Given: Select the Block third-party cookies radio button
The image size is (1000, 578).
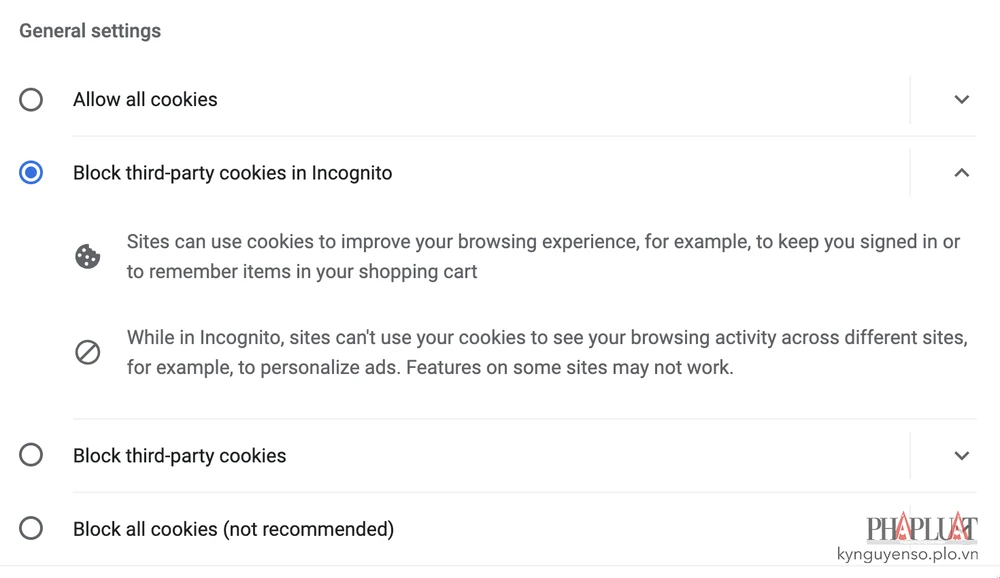Looking at the screenshot, I should pyautogui.click(x=31, y=455).
